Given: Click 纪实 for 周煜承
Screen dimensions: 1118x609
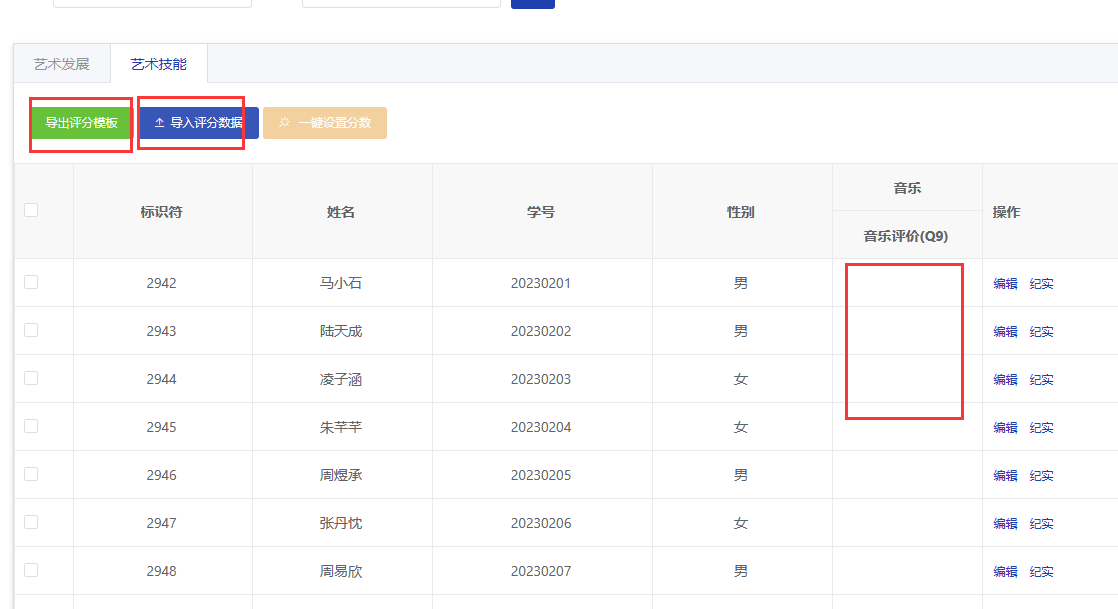Looking at the screenshot, I should tap(1041, 476).
